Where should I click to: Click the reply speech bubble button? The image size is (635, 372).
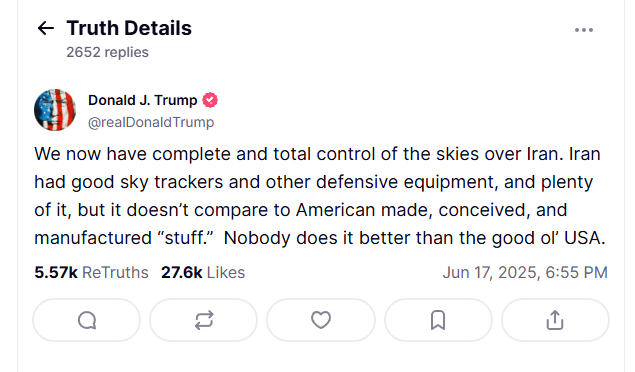coord(87,320)
